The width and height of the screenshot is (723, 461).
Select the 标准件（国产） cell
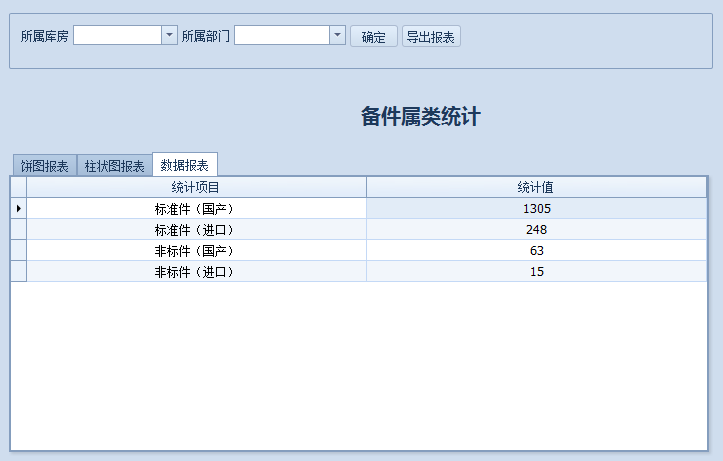[196, 208]
